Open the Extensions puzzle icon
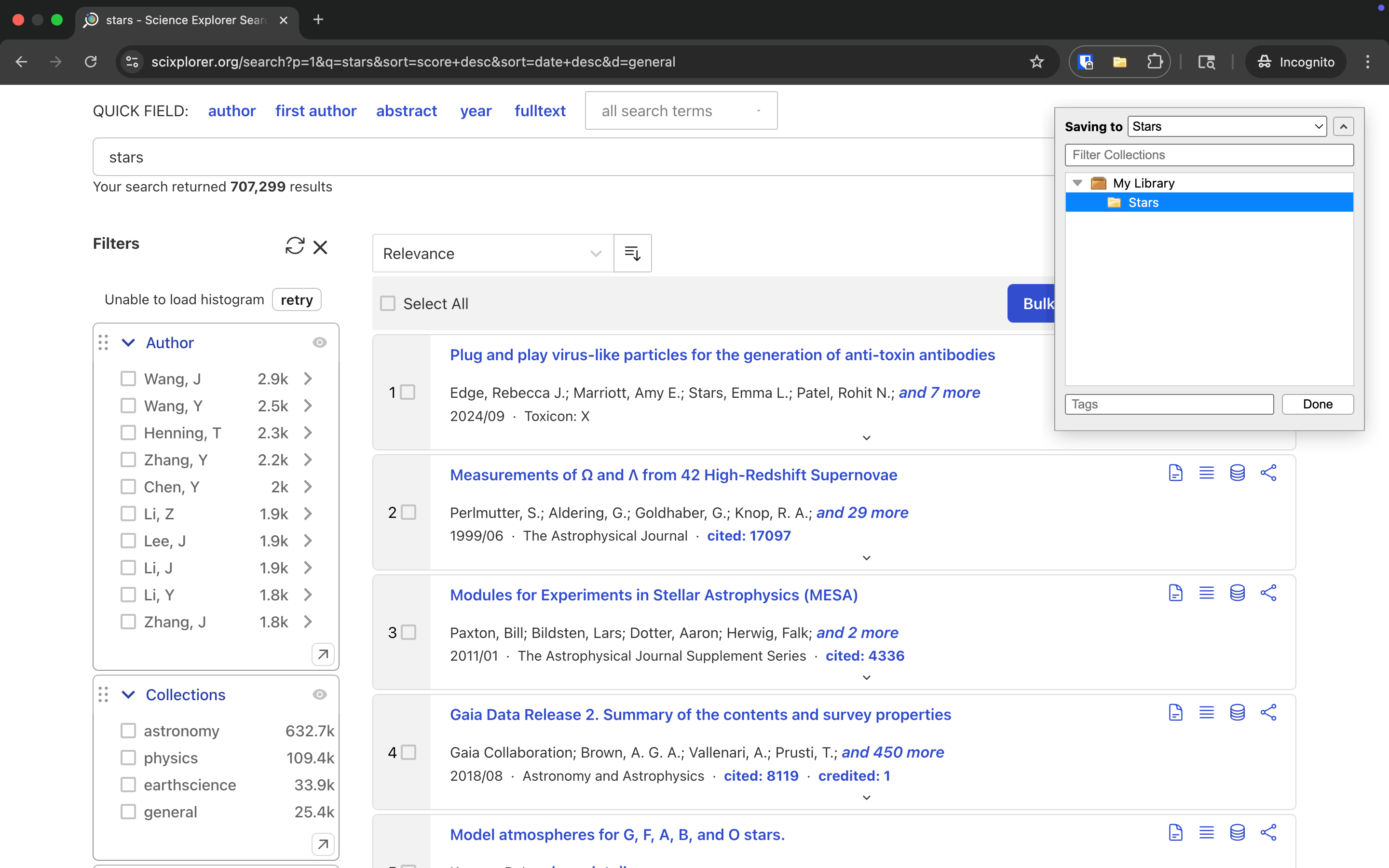Image resolution: width=1389 pixels, height=868 pixels. click(1155, 62)
